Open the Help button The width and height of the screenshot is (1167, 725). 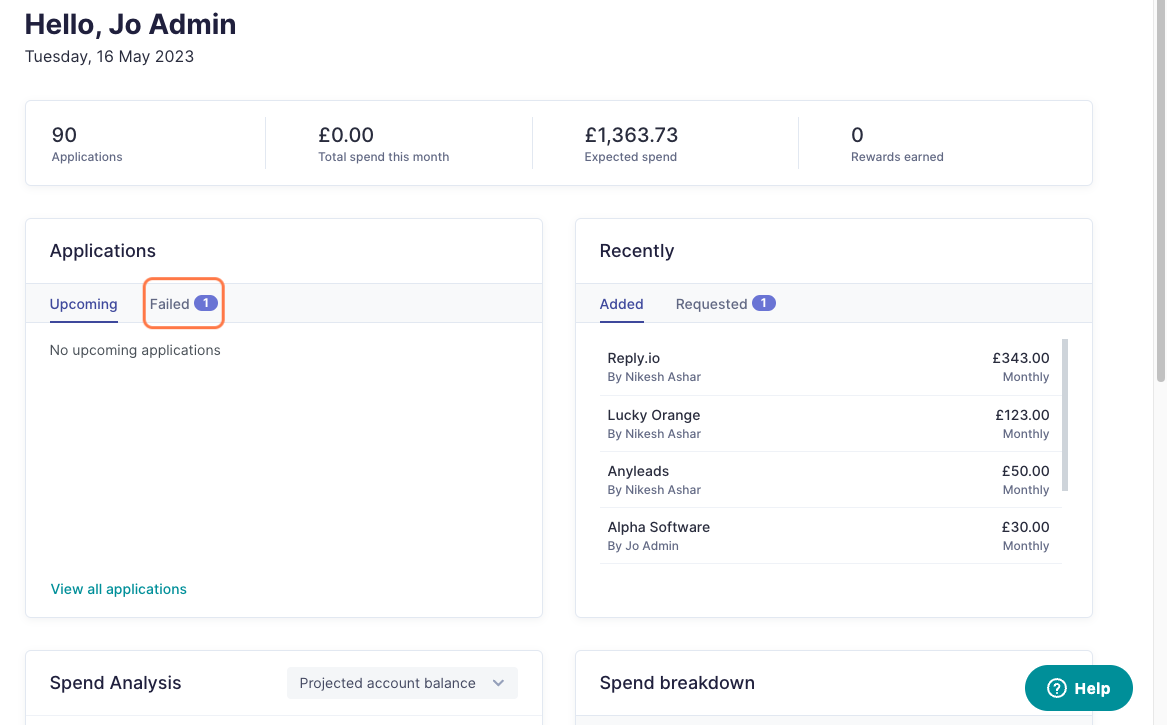tap(1078, 689)
